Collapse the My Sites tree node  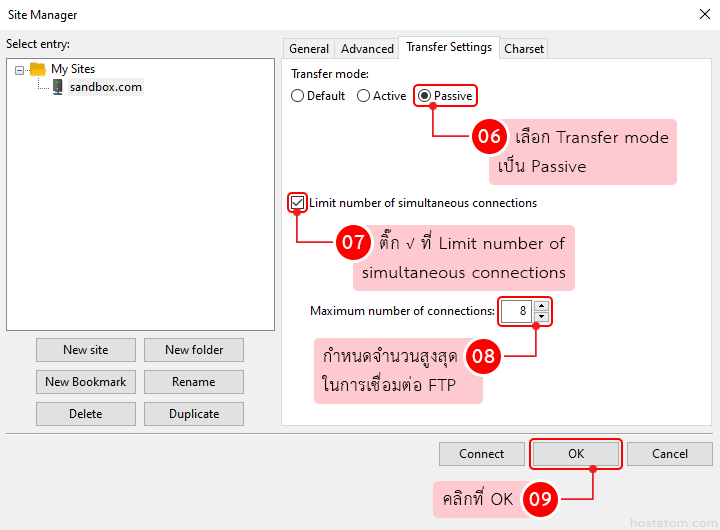coord(20,70)
